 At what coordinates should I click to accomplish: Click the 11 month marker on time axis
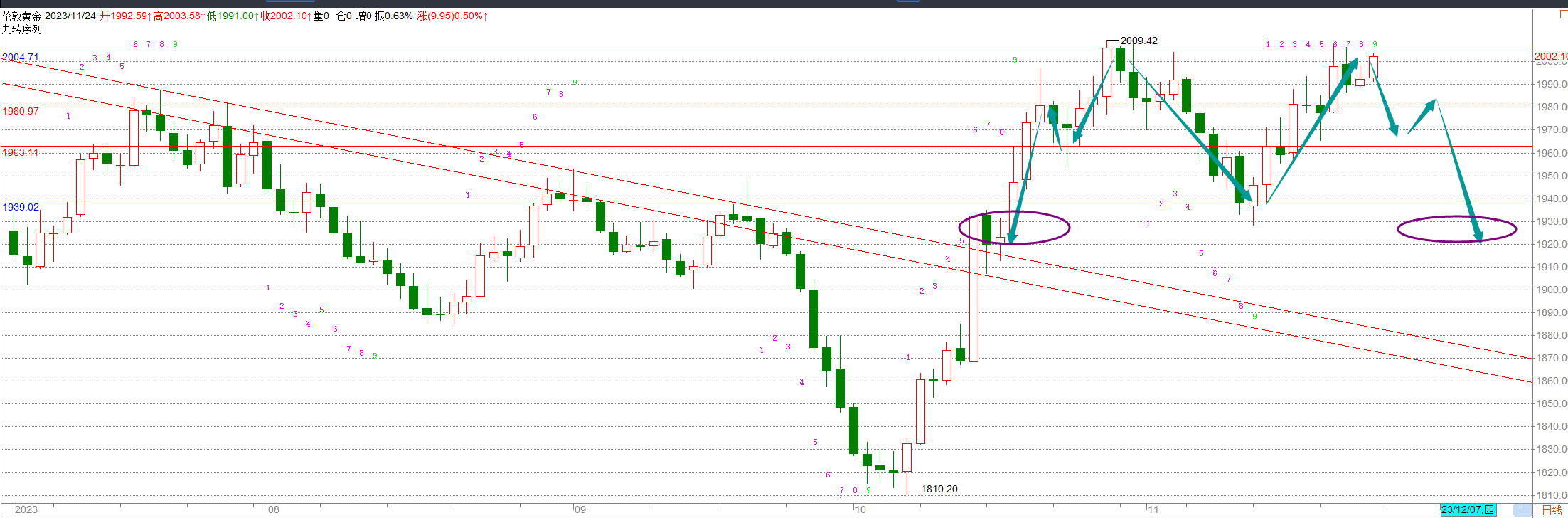click(1153, 509)
